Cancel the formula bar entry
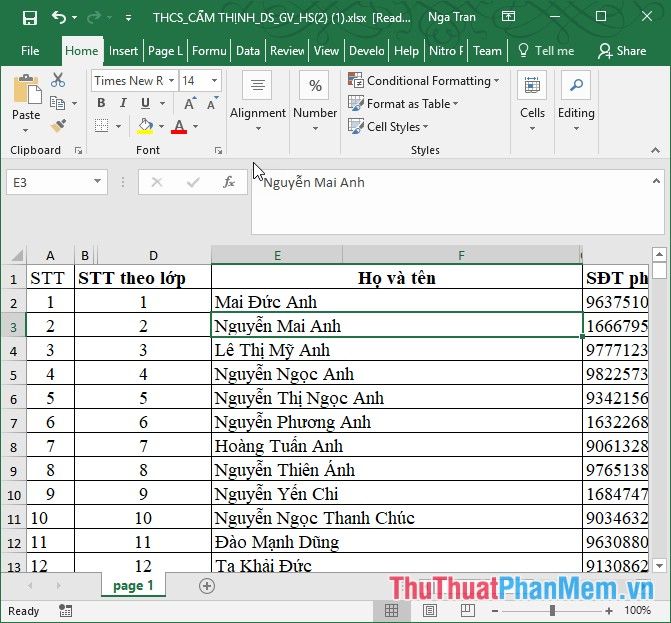The height and width of the screenshot is (623, 671). coord(157,183)
